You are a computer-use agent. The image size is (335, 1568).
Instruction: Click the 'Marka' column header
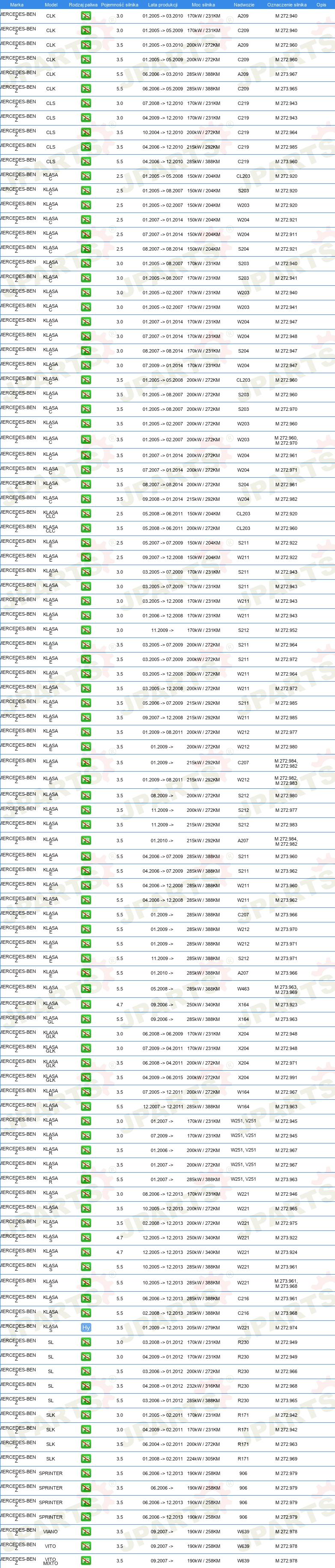(17, 4)
